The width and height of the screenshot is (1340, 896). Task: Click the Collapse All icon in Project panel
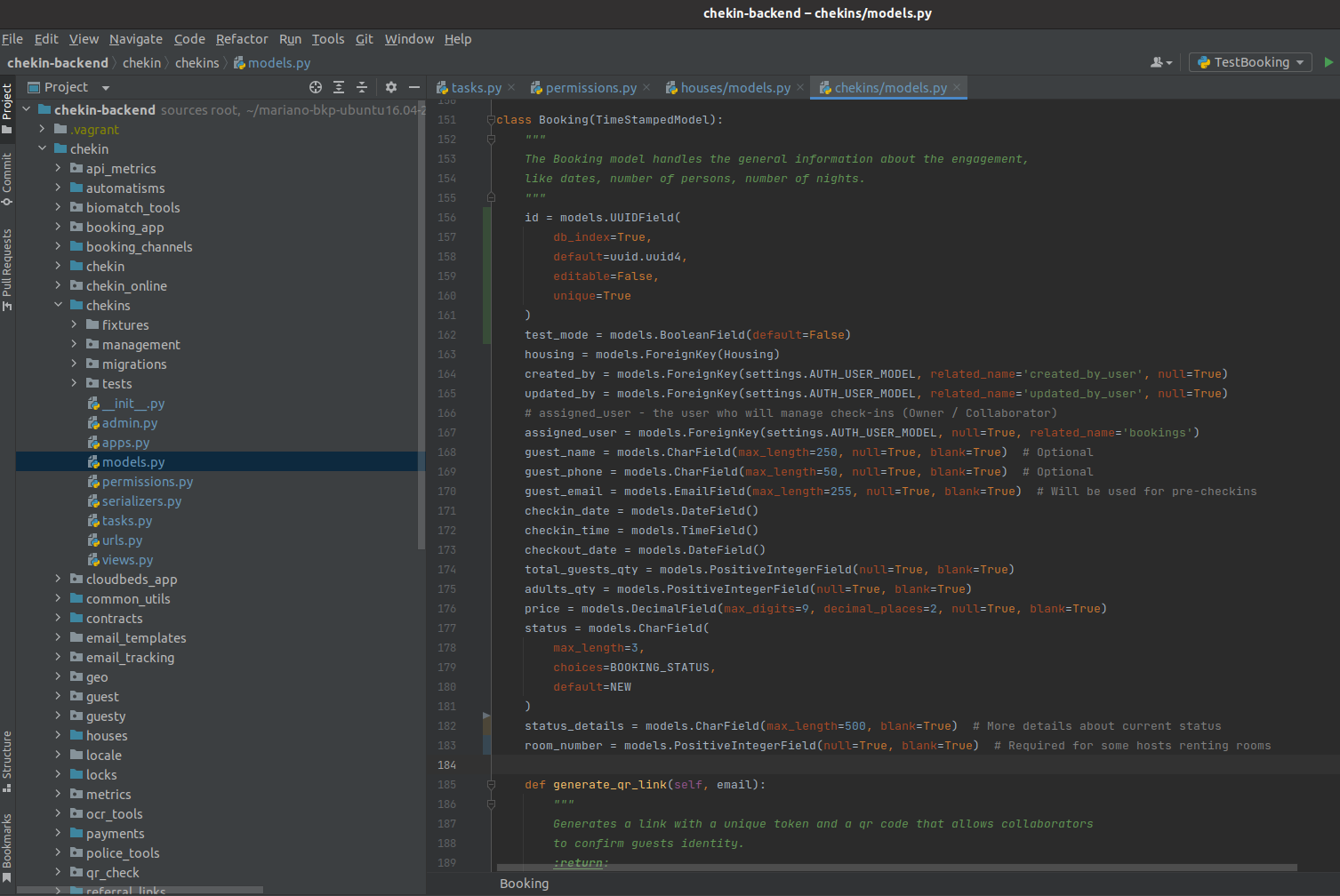362,87
